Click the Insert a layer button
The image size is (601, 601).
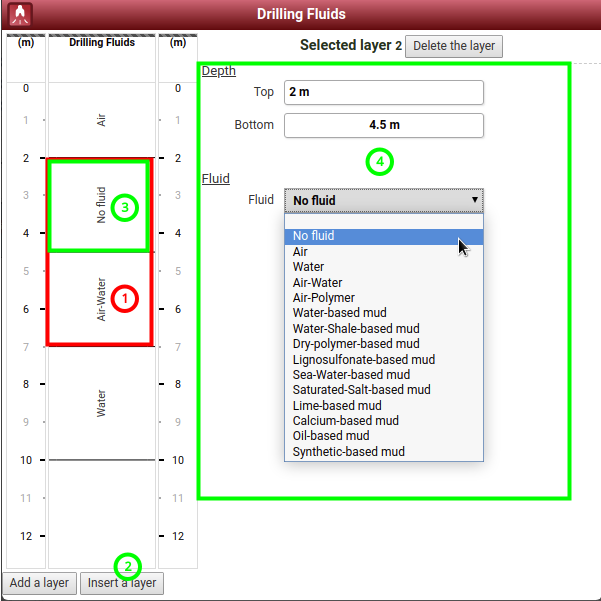[x=121, y=583]
